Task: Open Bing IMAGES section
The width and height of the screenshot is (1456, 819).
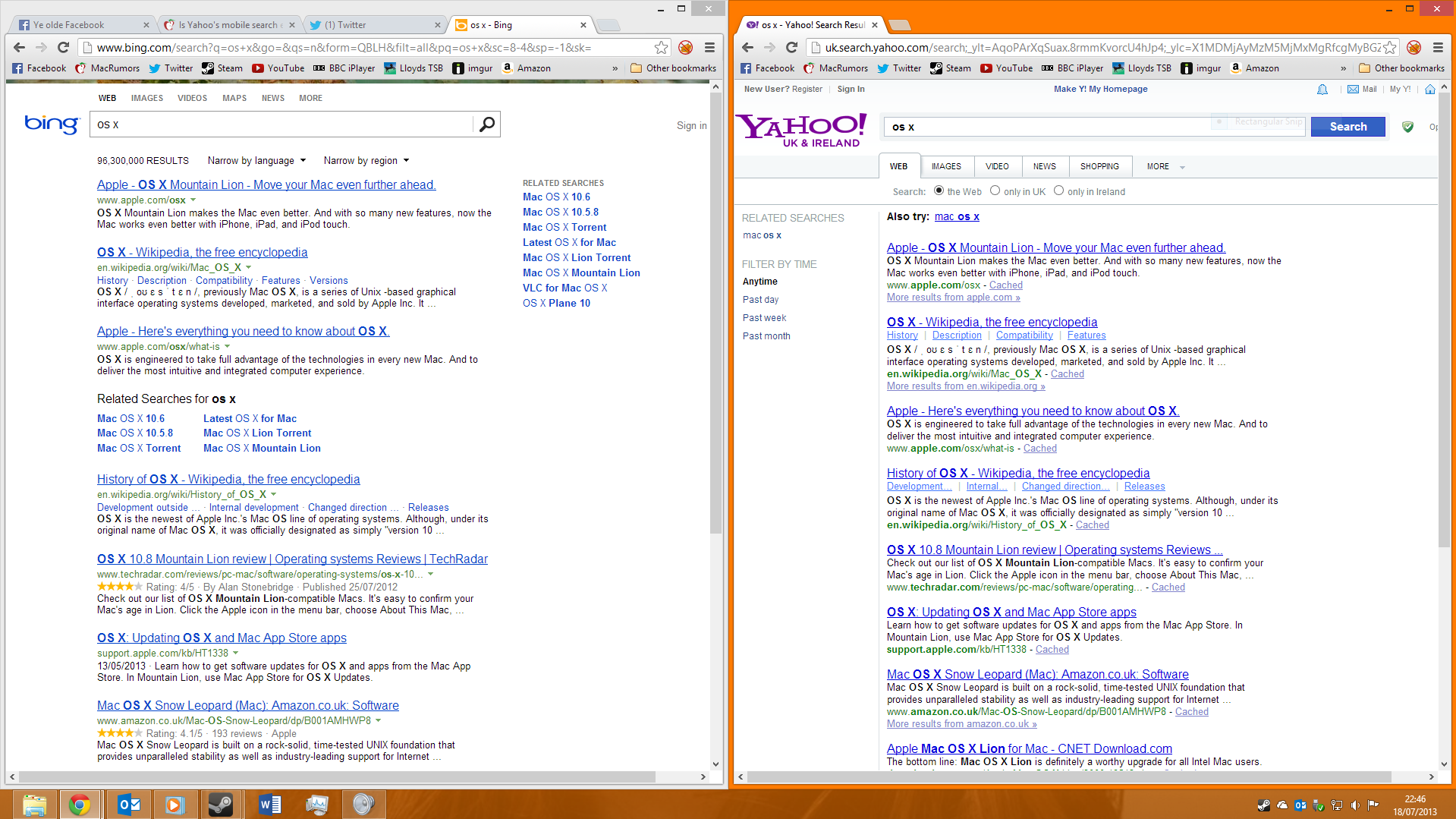Action: tap(147, 98)
